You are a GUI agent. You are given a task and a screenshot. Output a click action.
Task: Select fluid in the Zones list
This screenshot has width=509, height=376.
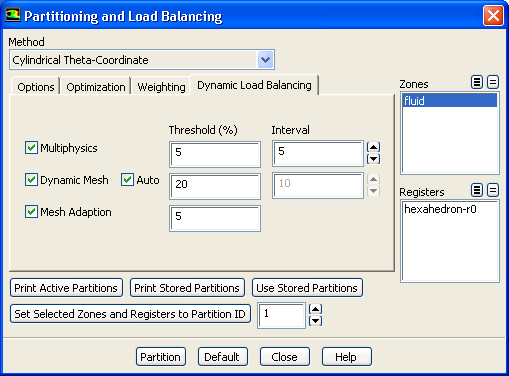[450, 101]
